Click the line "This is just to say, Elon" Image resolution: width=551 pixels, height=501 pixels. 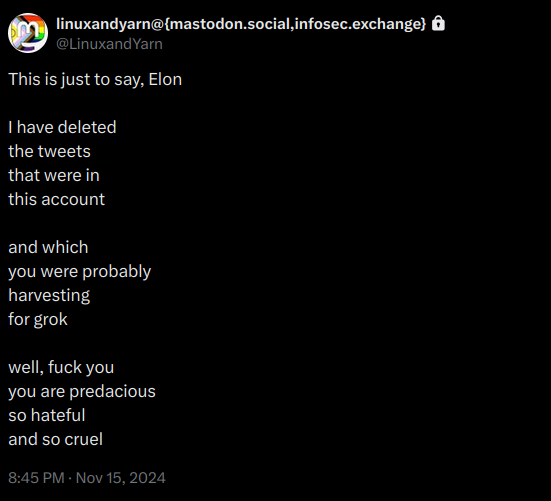95,80
